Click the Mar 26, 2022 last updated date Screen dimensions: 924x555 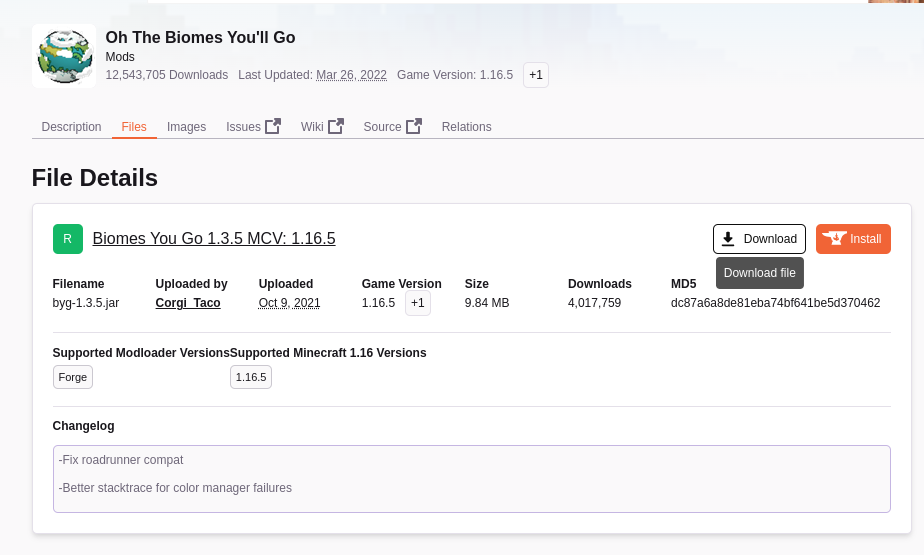click(x=351, y=75)
